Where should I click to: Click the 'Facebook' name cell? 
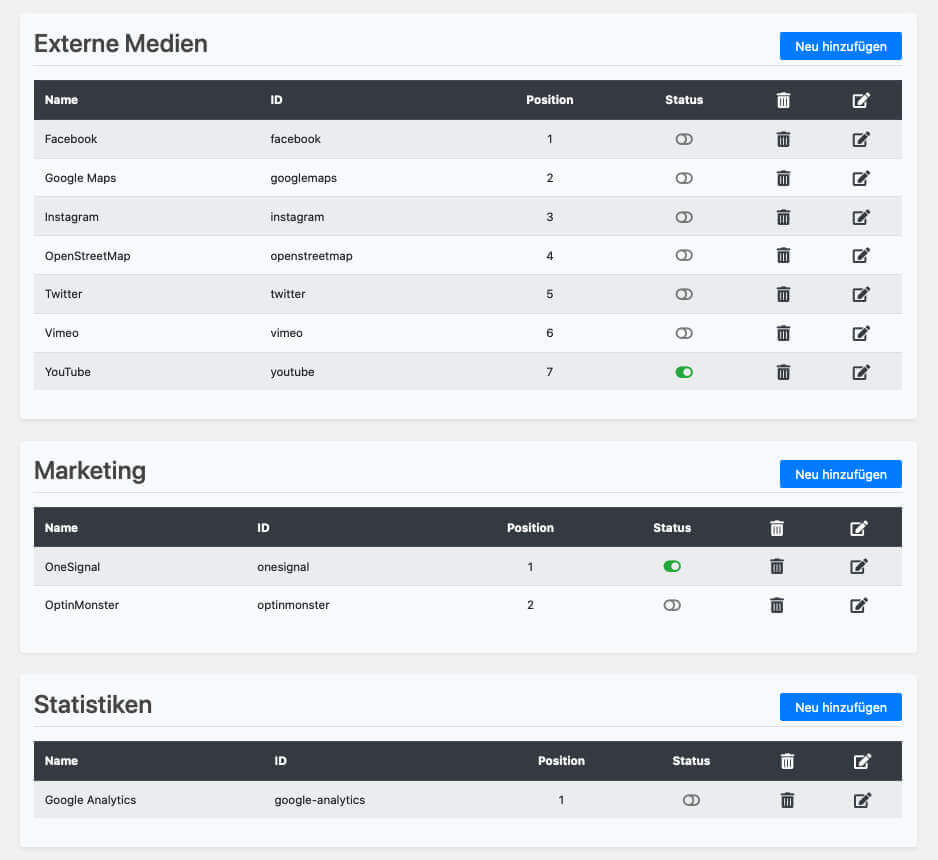(71, 139)
